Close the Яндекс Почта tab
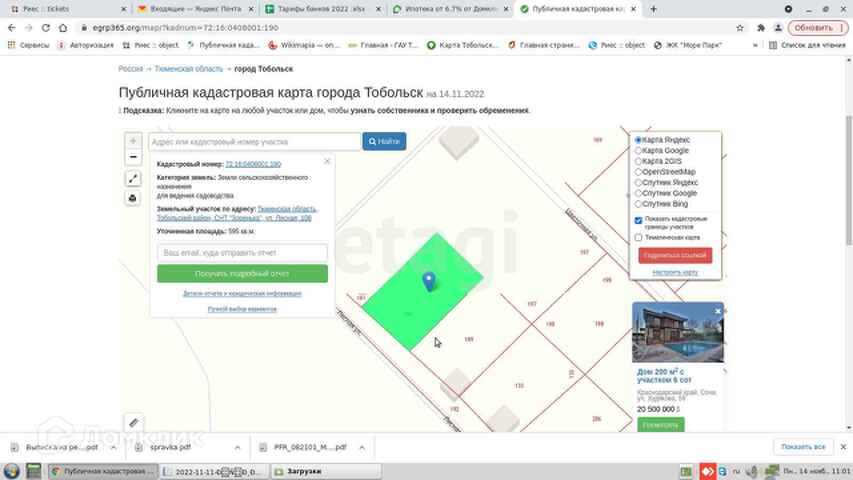853x480 pixels. point(251,9)
